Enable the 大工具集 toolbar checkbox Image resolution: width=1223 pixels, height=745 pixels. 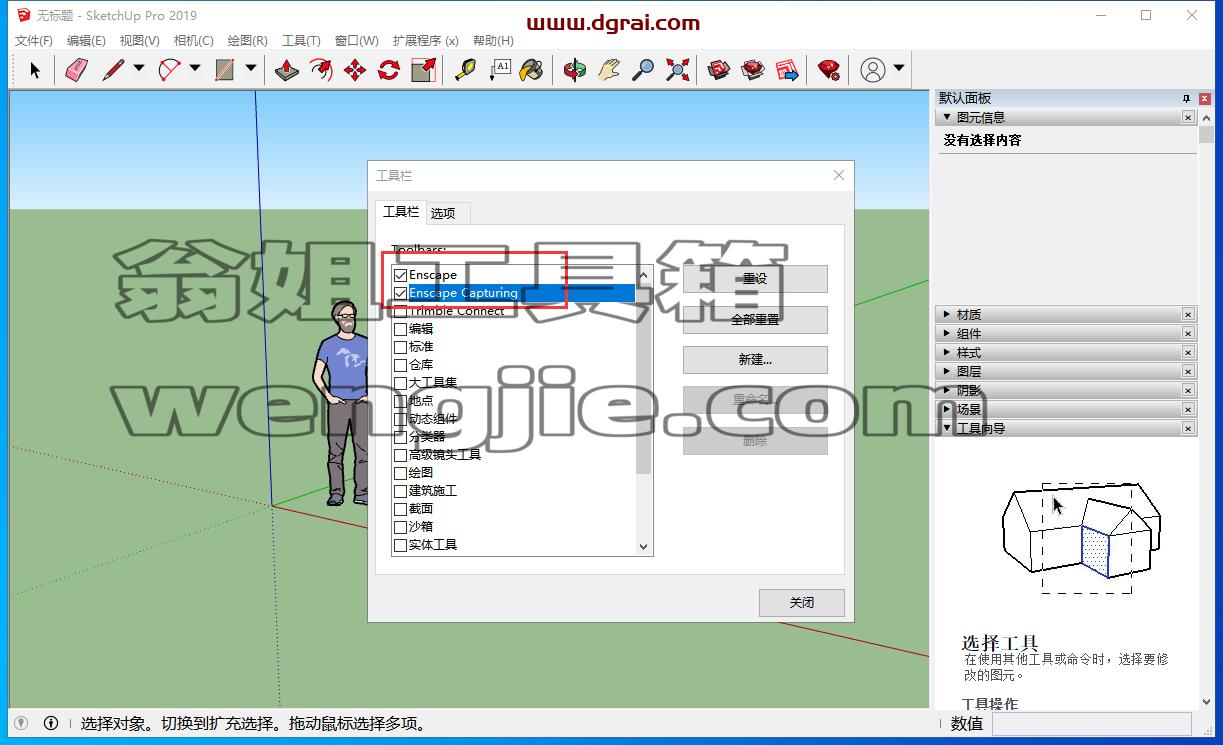[x=401, y=383]
